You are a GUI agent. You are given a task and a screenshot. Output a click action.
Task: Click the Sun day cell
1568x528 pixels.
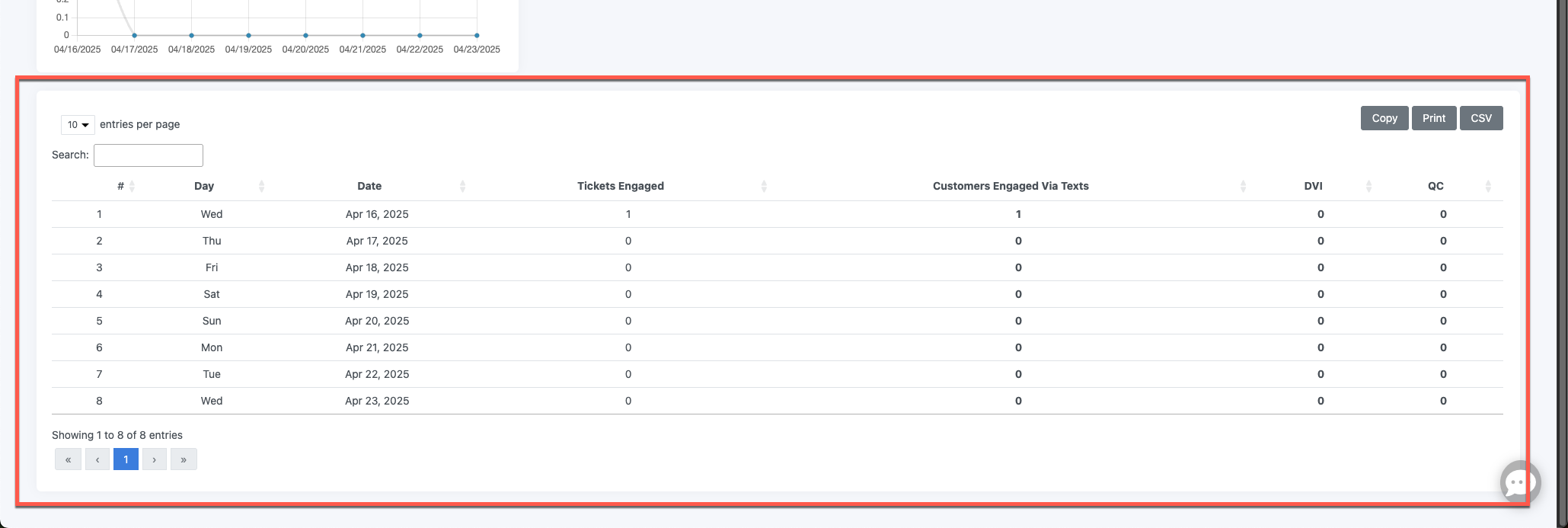click(212, 321)
